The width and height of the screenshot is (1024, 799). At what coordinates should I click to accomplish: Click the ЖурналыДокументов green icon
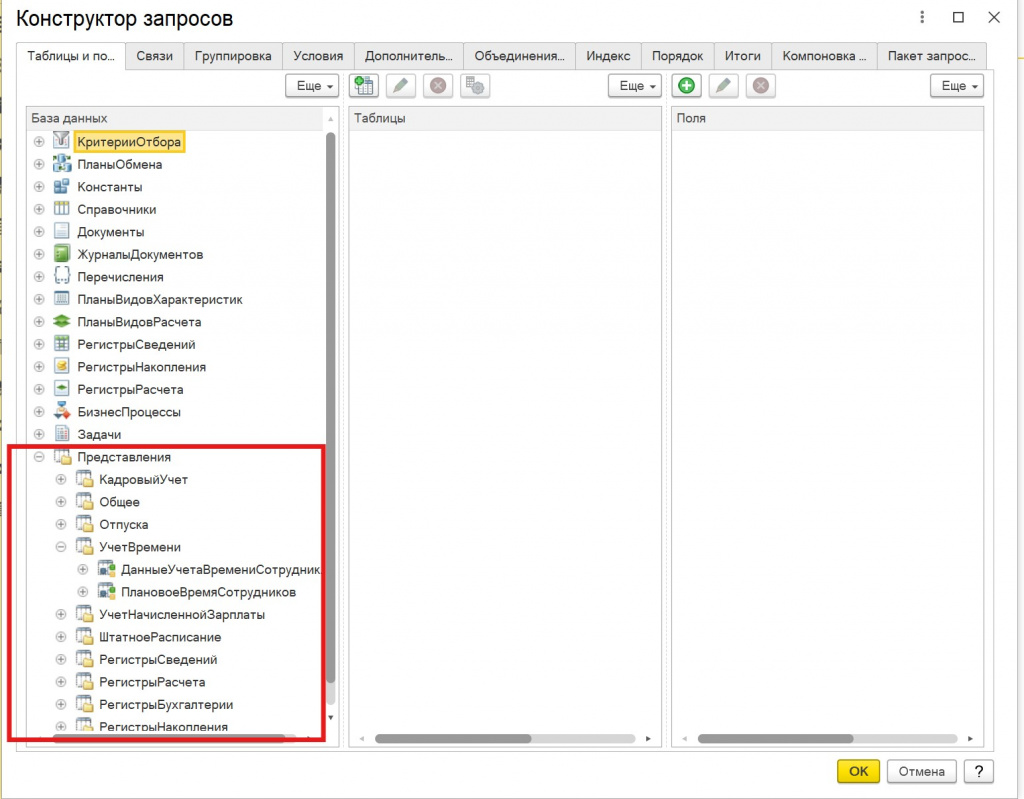coord(61,253)
